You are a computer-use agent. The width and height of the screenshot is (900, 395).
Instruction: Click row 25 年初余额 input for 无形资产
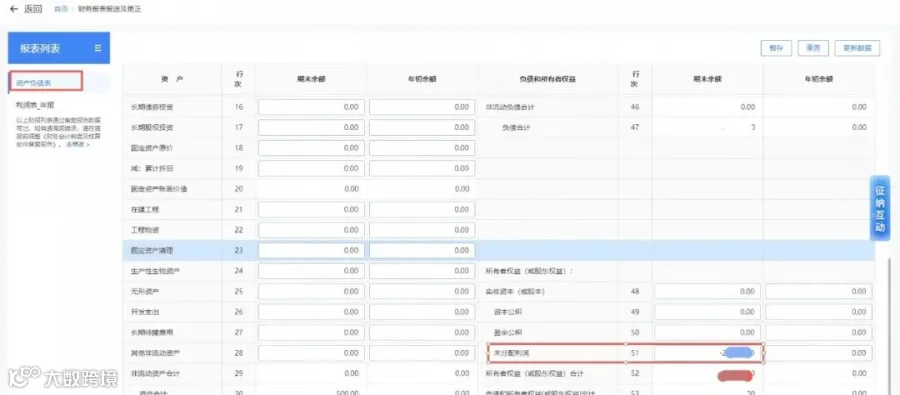point(422,292)
